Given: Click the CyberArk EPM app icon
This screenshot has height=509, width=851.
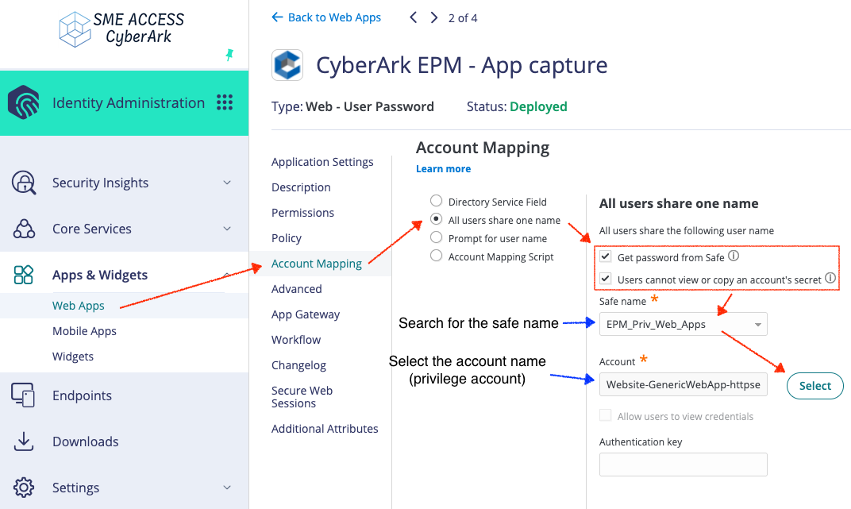Looking at the screenshot, I should coord(287,65).
